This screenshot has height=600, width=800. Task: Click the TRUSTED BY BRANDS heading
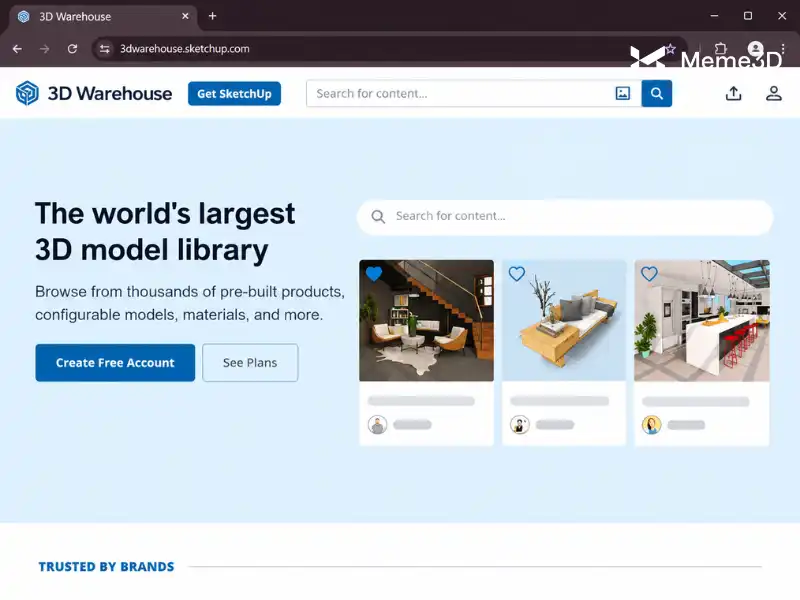coord(106,567)
